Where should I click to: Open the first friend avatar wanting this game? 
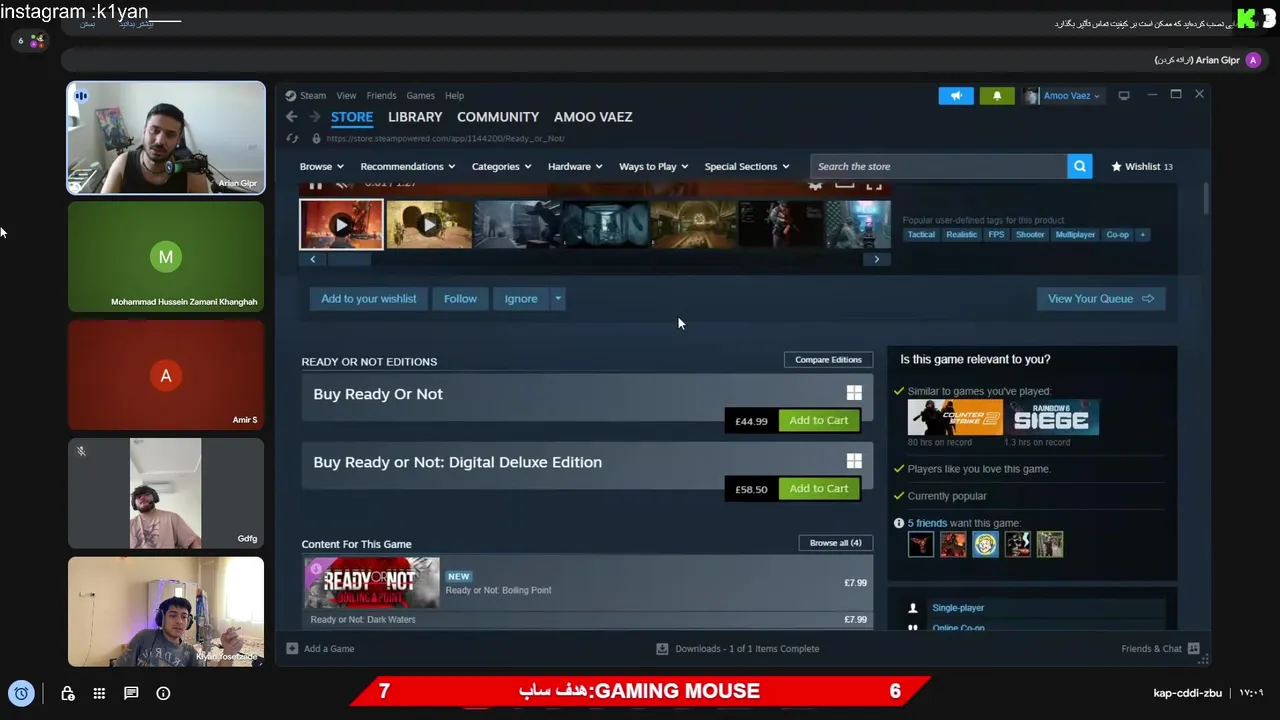click(921, 544)
